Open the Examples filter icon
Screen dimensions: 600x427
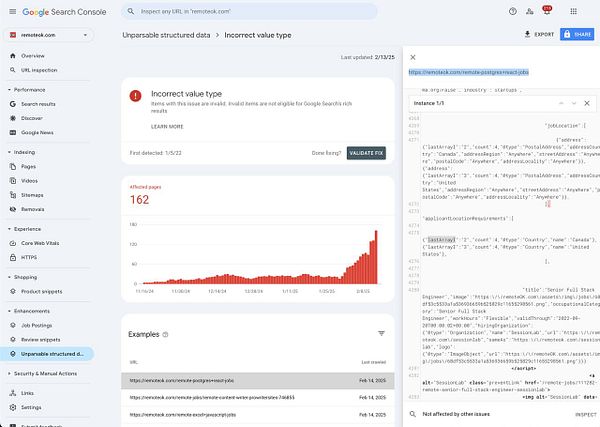tap(382, 334)
